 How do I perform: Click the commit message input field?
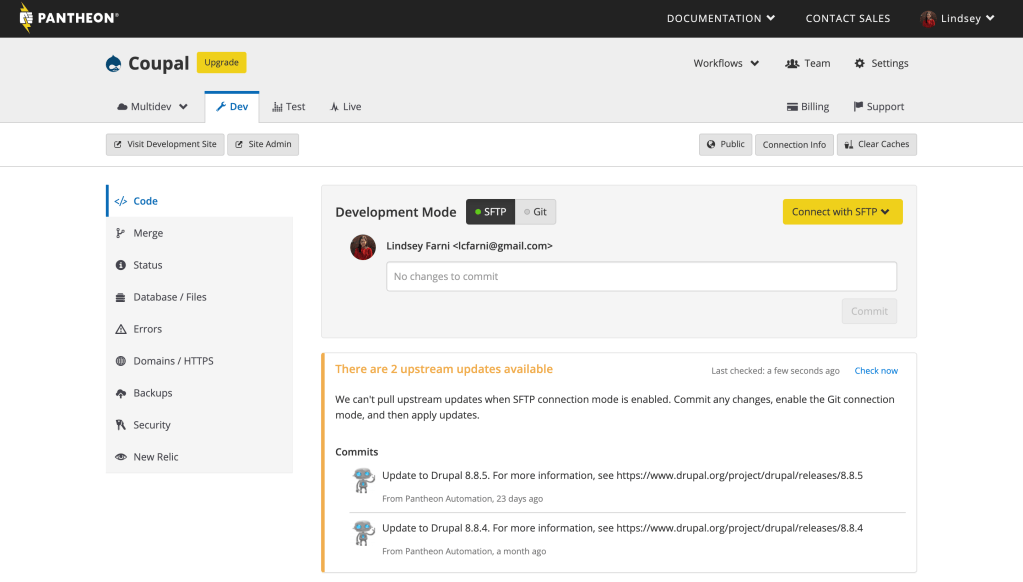click(x=641, y=276)
